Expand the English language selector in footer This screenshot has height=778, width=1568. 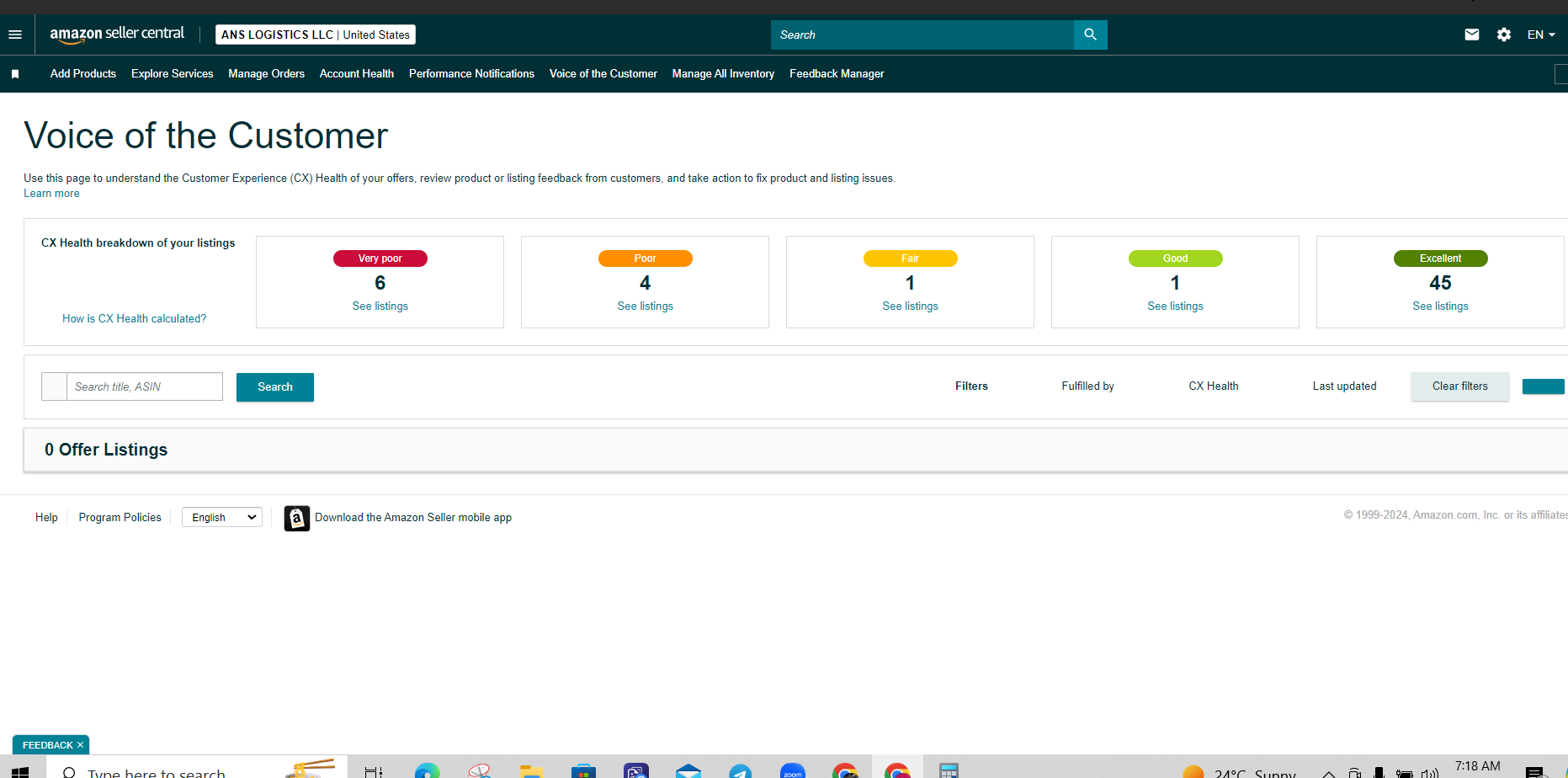[222, 517]
